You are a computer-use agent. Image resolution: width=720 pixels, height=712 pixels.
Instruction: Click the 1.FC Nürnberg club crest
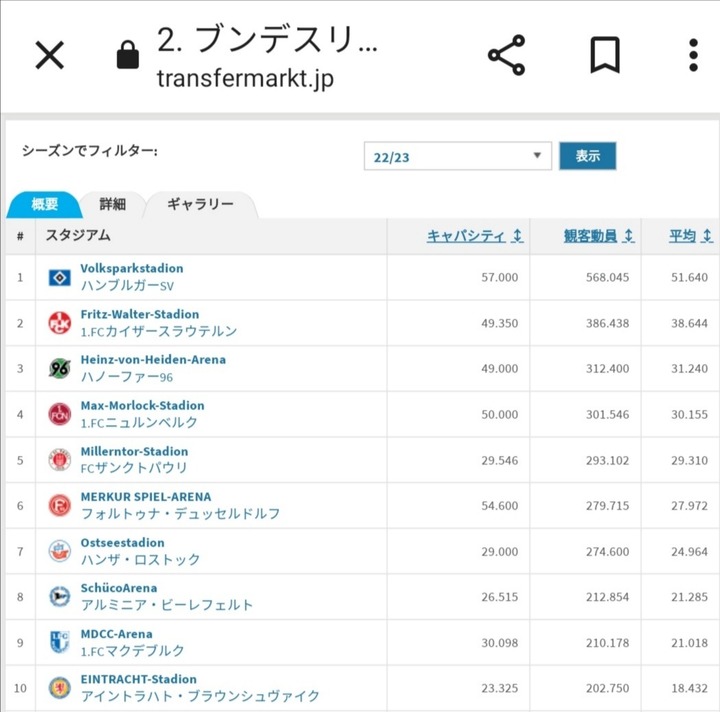pos(60,414)
